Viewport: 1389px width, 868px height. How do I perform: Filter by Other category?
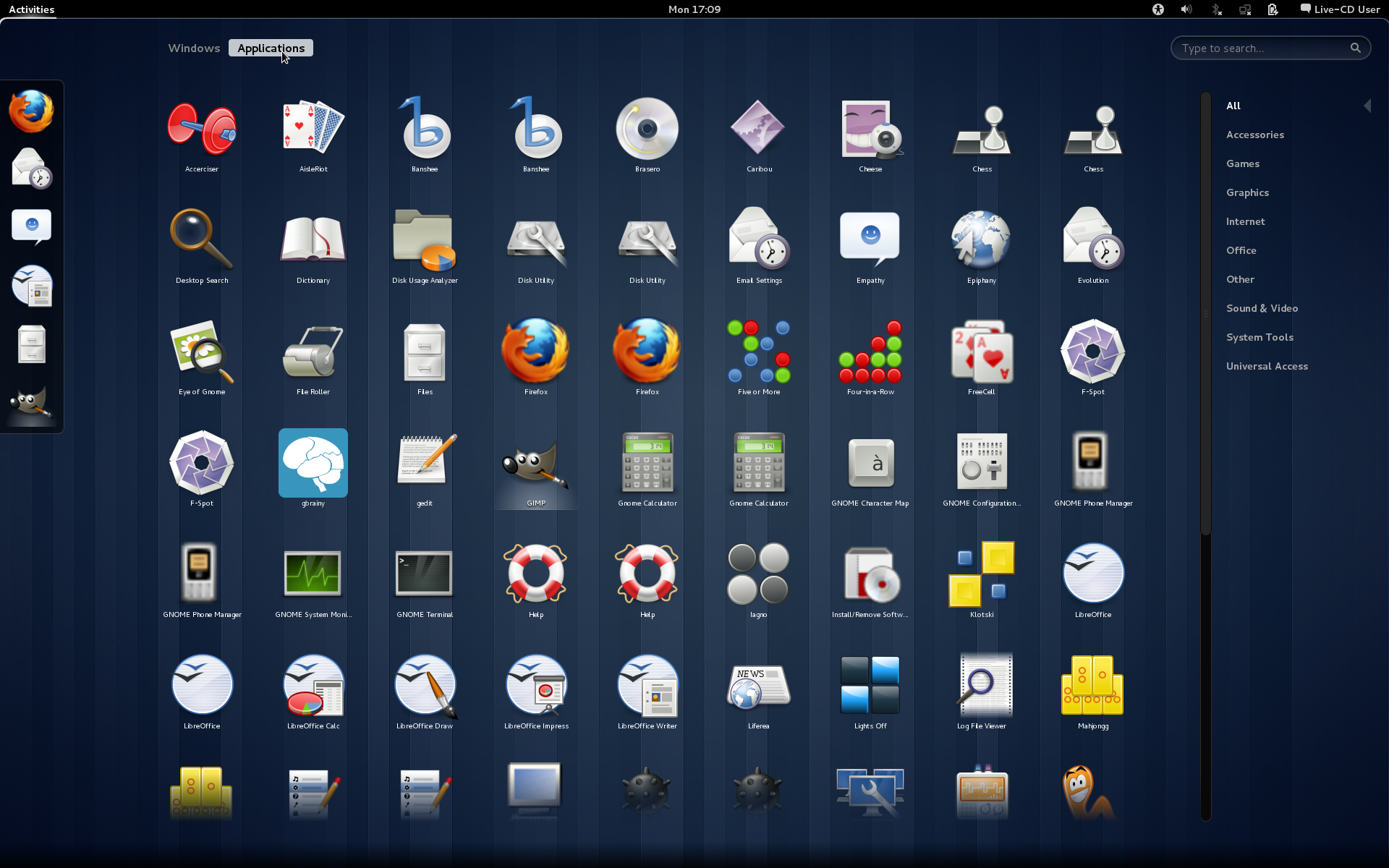click(1240, 279)
